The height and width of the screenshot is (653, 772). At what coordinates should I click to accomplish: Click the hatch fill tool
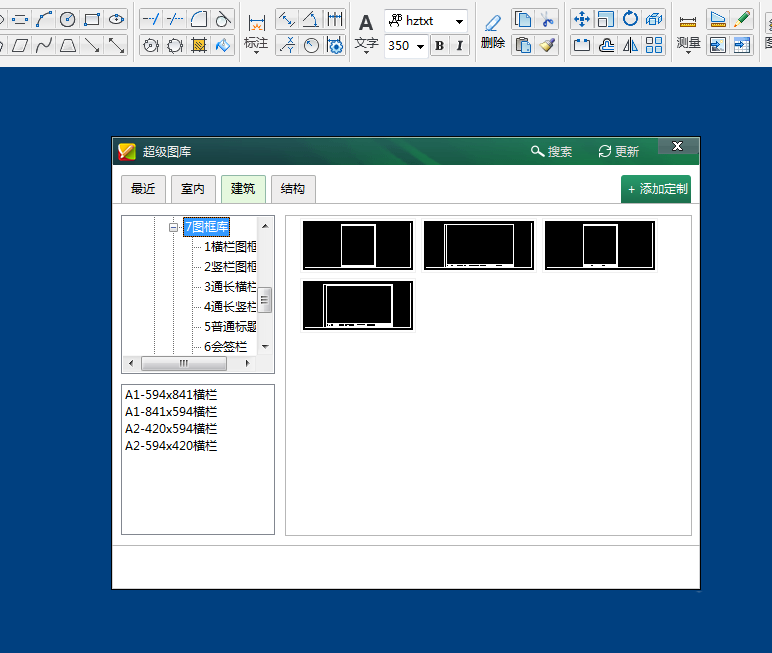click(x=199, y=46)
